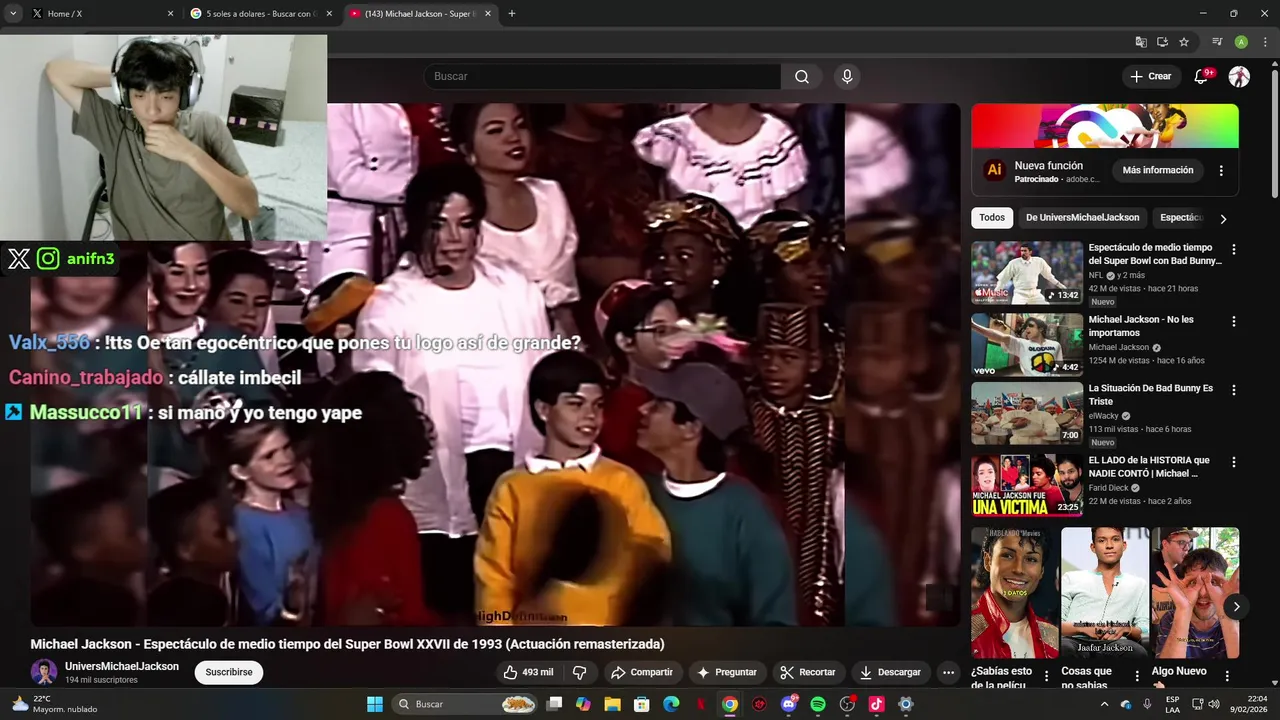Open Chrome three-dot menu
This screenshot has width=1280, height=720.
pyautogui.click(x=1265, y=42)
